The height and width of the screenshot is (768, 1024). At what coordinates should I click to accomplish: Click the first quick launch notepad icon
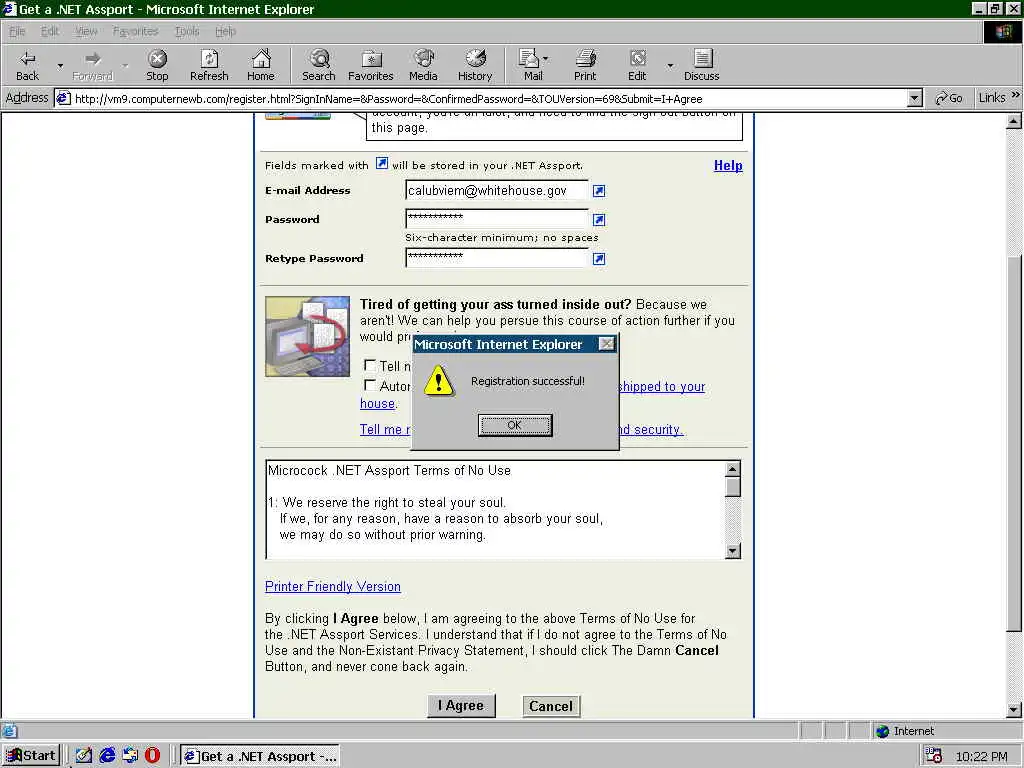(84, 756)
